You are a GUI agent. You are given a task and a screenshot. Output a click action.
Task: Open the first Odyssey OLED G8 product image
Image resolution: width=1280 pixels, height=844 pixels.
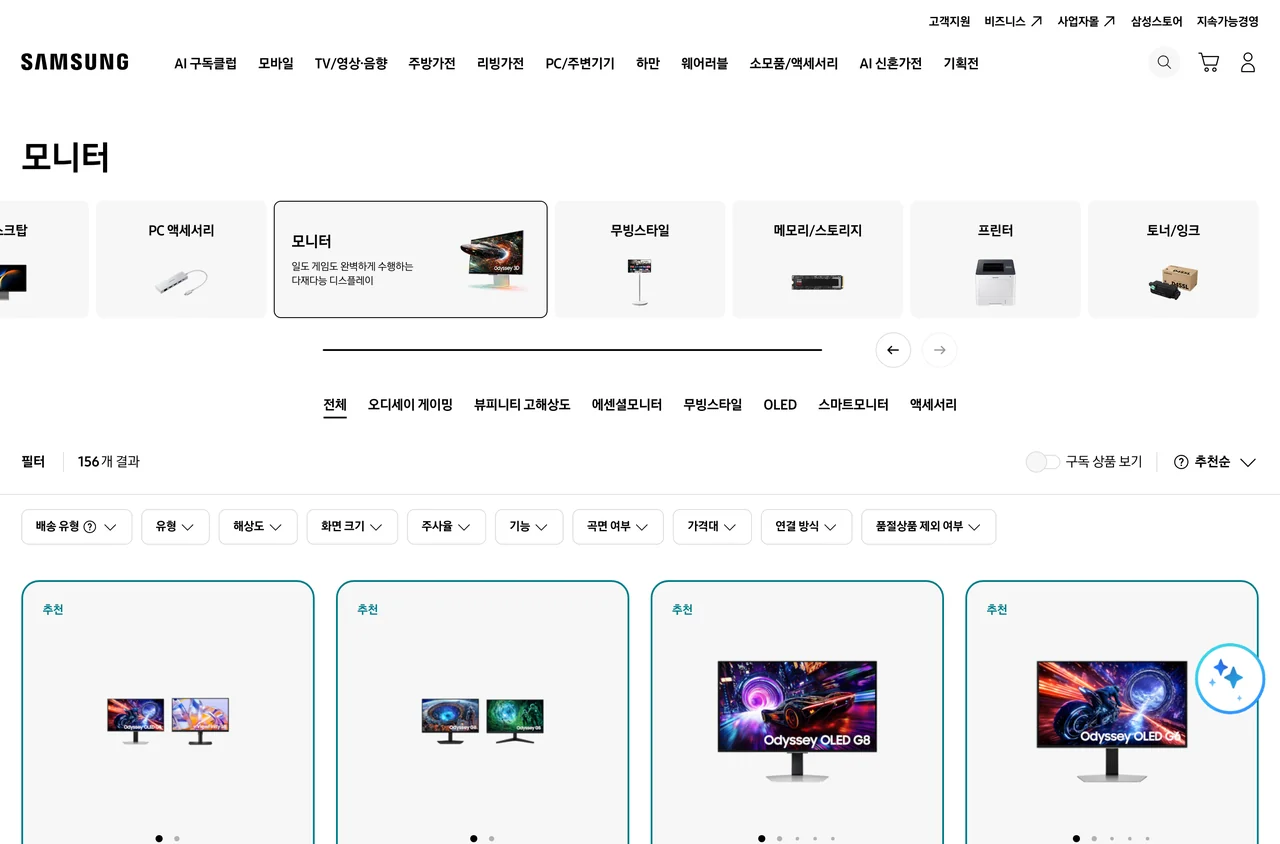pyautogui.click(x=797, y=720)
